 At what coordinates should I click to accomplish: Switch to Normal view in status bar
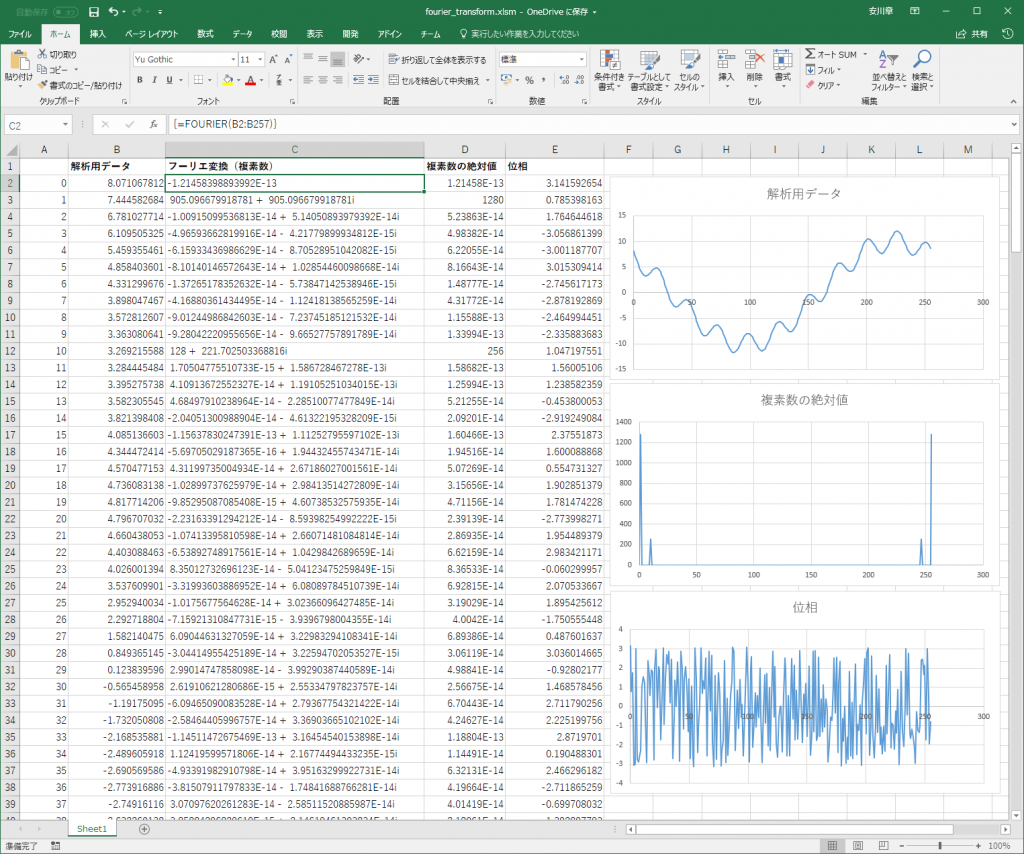coord(832,846)
